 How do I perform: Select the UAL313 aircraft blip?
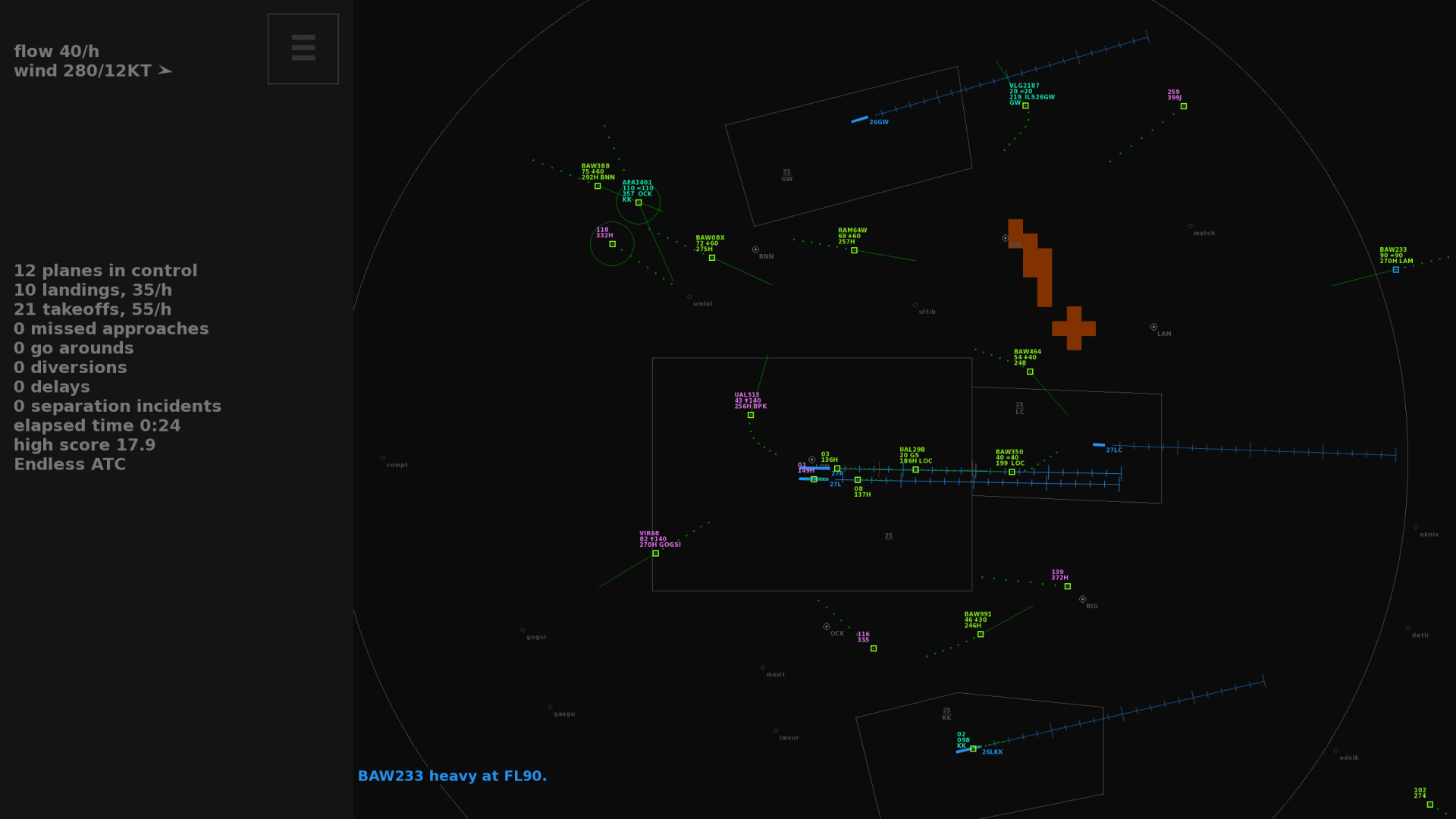click(752, 415)
